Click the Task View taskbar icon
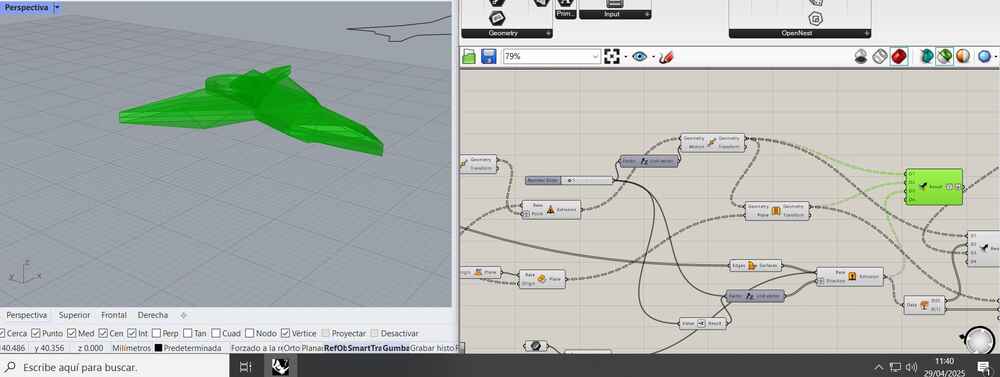The width and height of the screenshot is (1000, 377). tap(246, 366)
